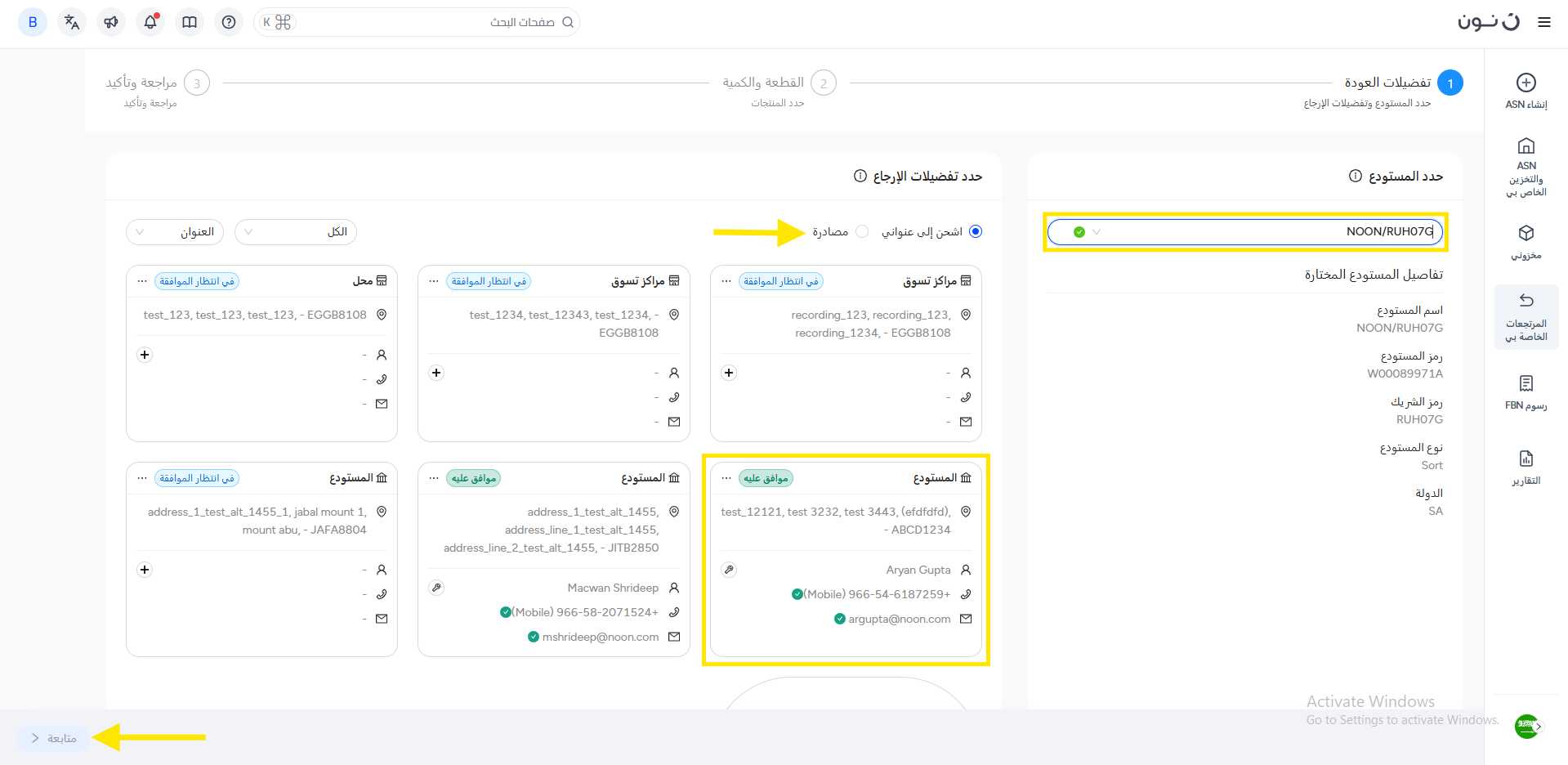Open مخزوني in the sidebar
1568x765 pixels.
1526,242
